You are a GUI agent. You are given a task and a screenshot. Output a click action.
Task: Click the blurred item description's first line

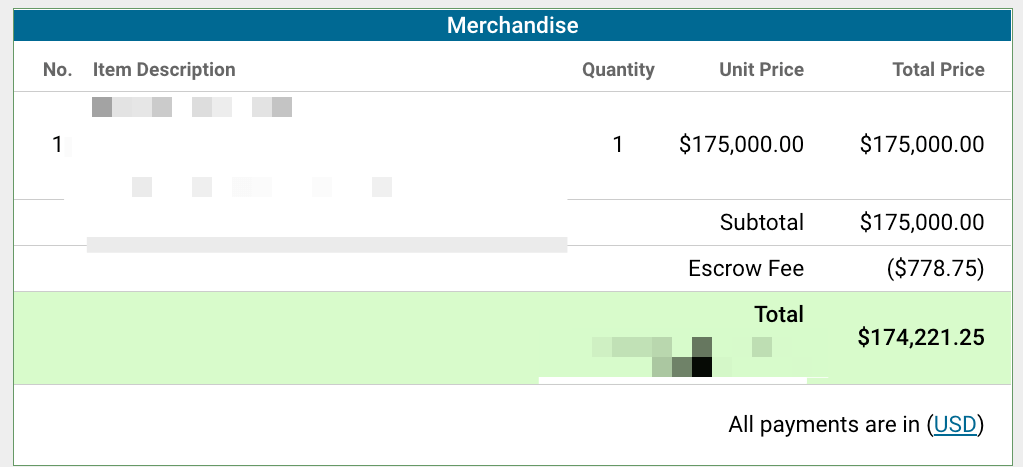[191, 107]
